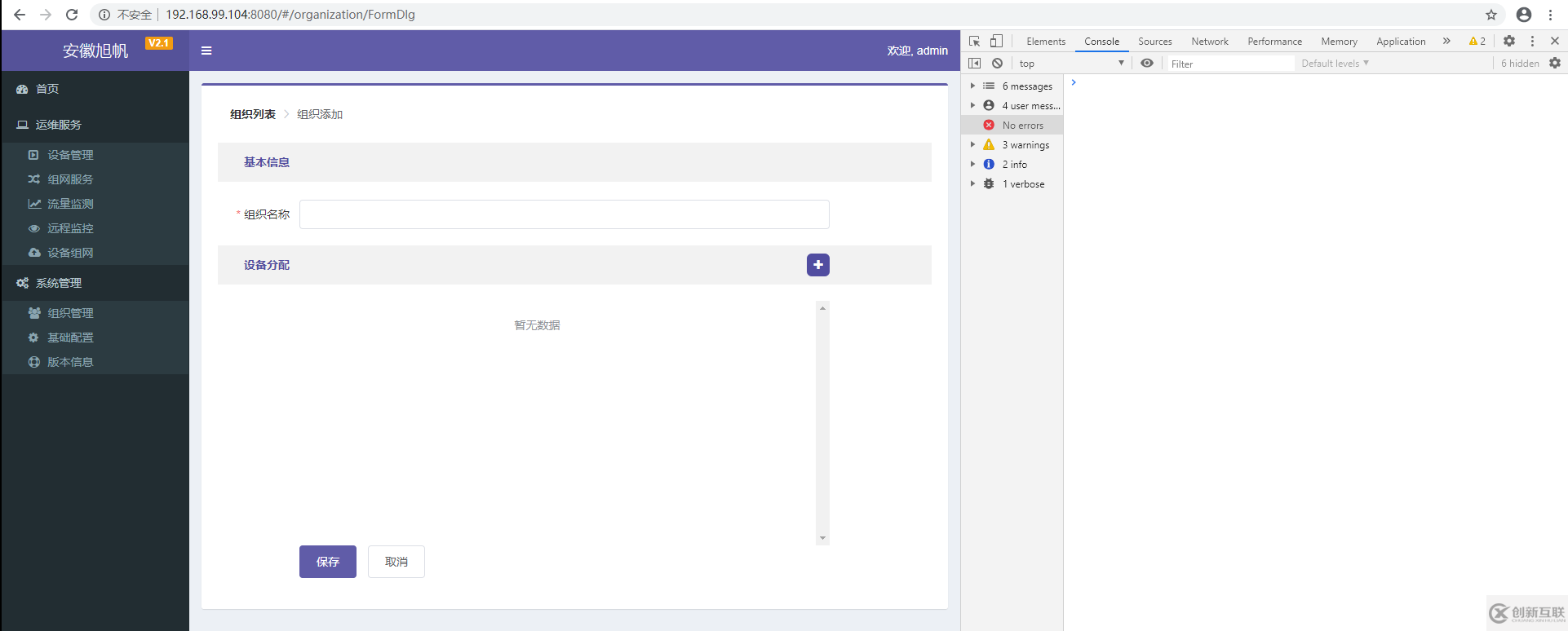Viewport: 1568px width, 631px height.
Task: Bookmark this page with the star icon
Action: (1491, 15)
